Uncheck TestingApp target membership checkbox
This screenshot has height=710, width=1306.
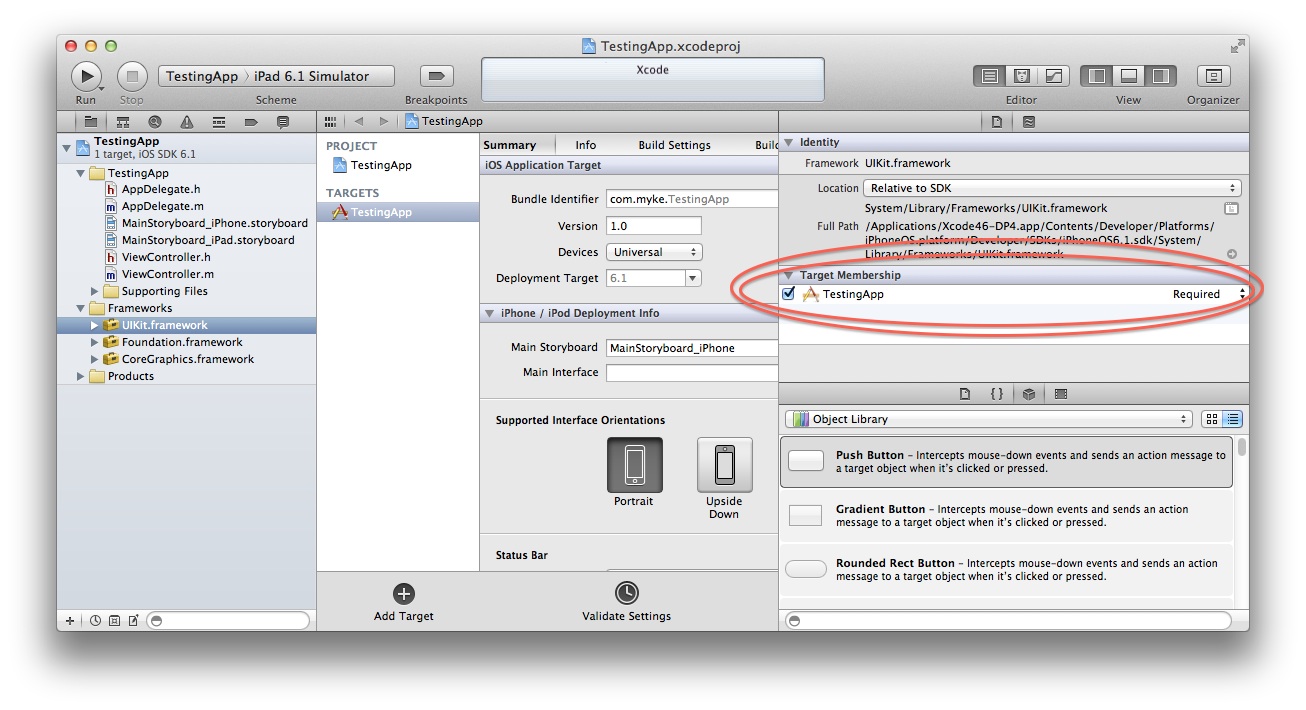click(x=789, y=294)
